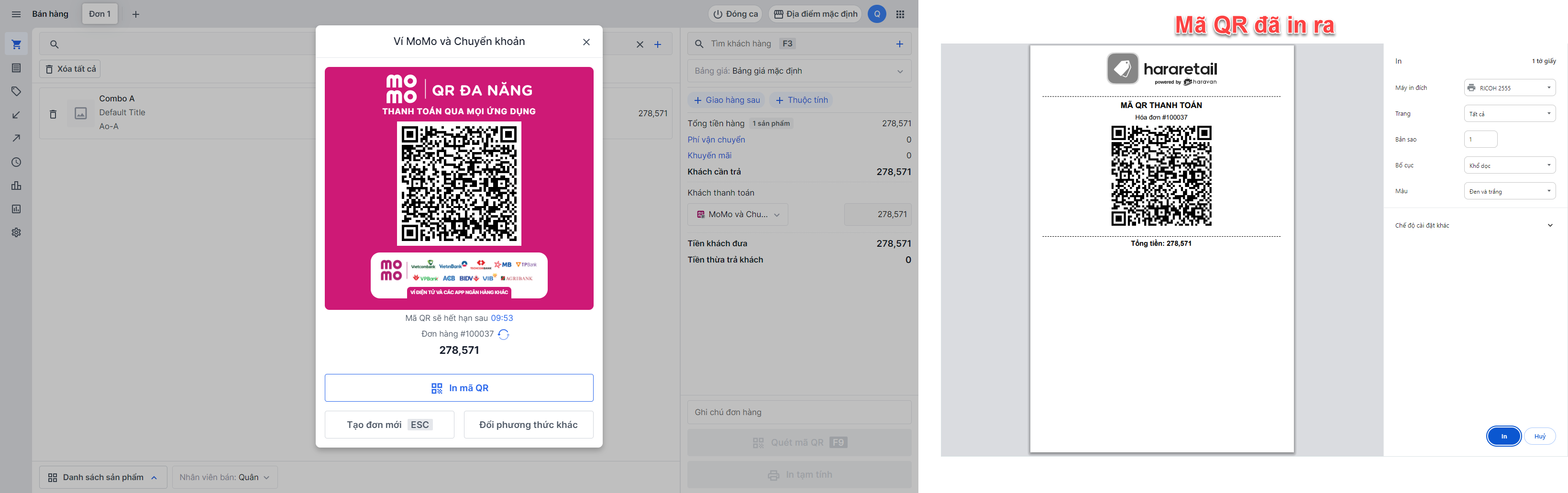Delete Combo A with its trash icon

pos(53,114)
